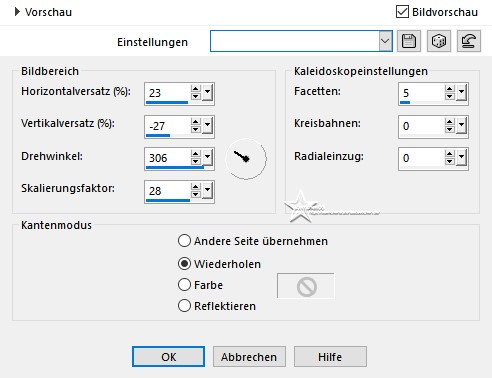Expand the Vorschau preview triangle
The image size is (492, 378).
[17, 12]
